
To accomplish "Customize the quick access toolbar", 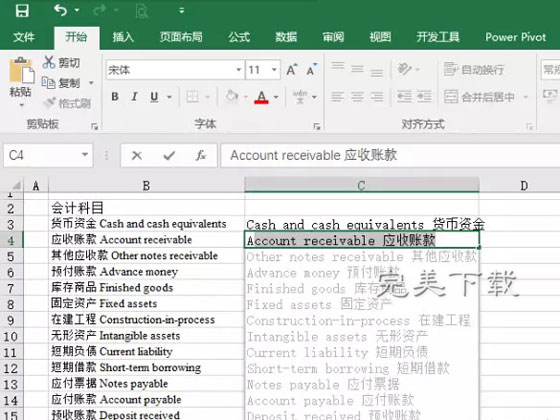I will point(181,11).
